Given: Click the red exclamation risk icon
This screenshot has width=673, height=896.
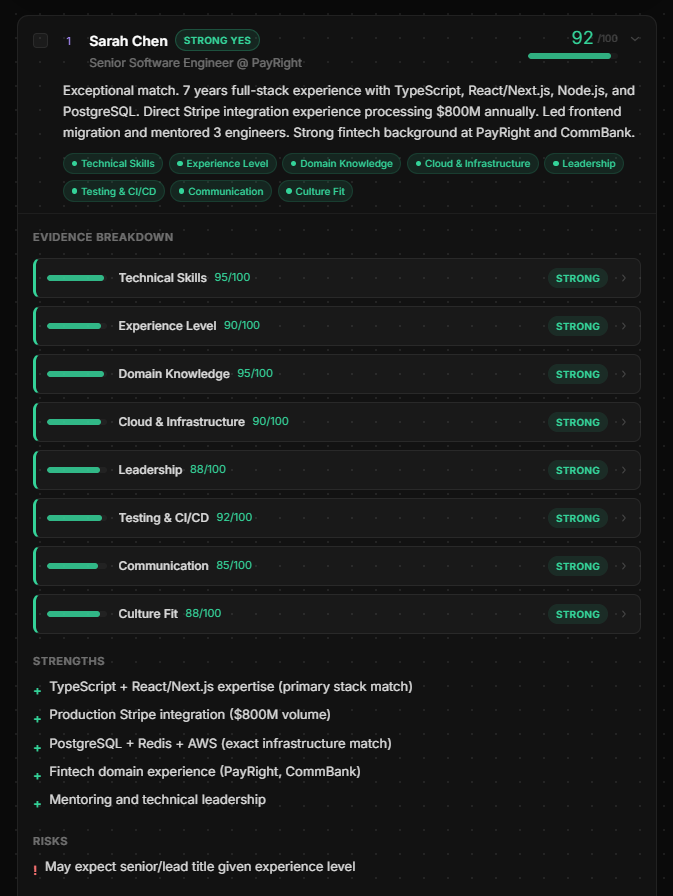Looking at the screenshot, I should (x=35, y=871).
